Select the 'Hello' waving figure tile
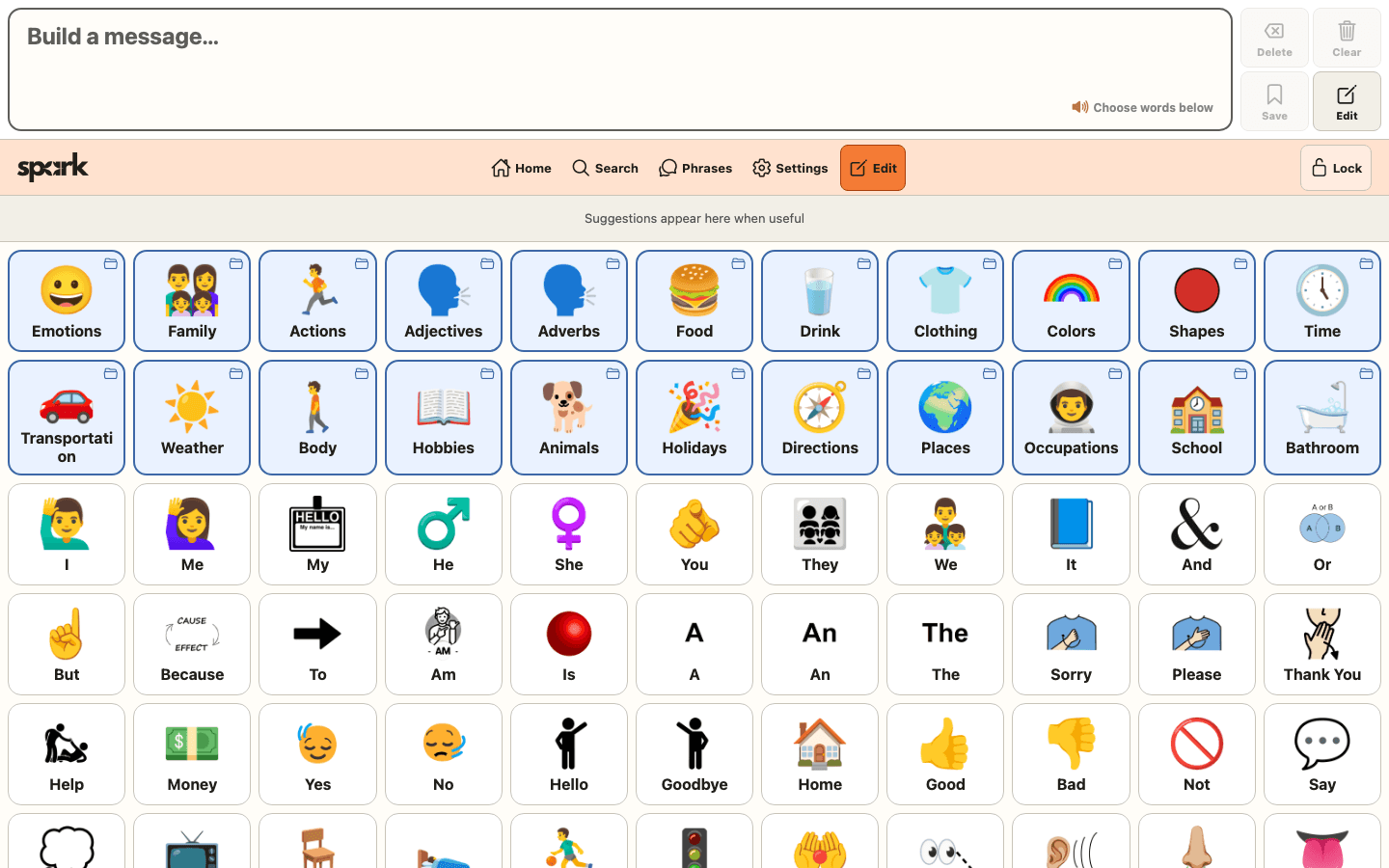 coord(569,754)
